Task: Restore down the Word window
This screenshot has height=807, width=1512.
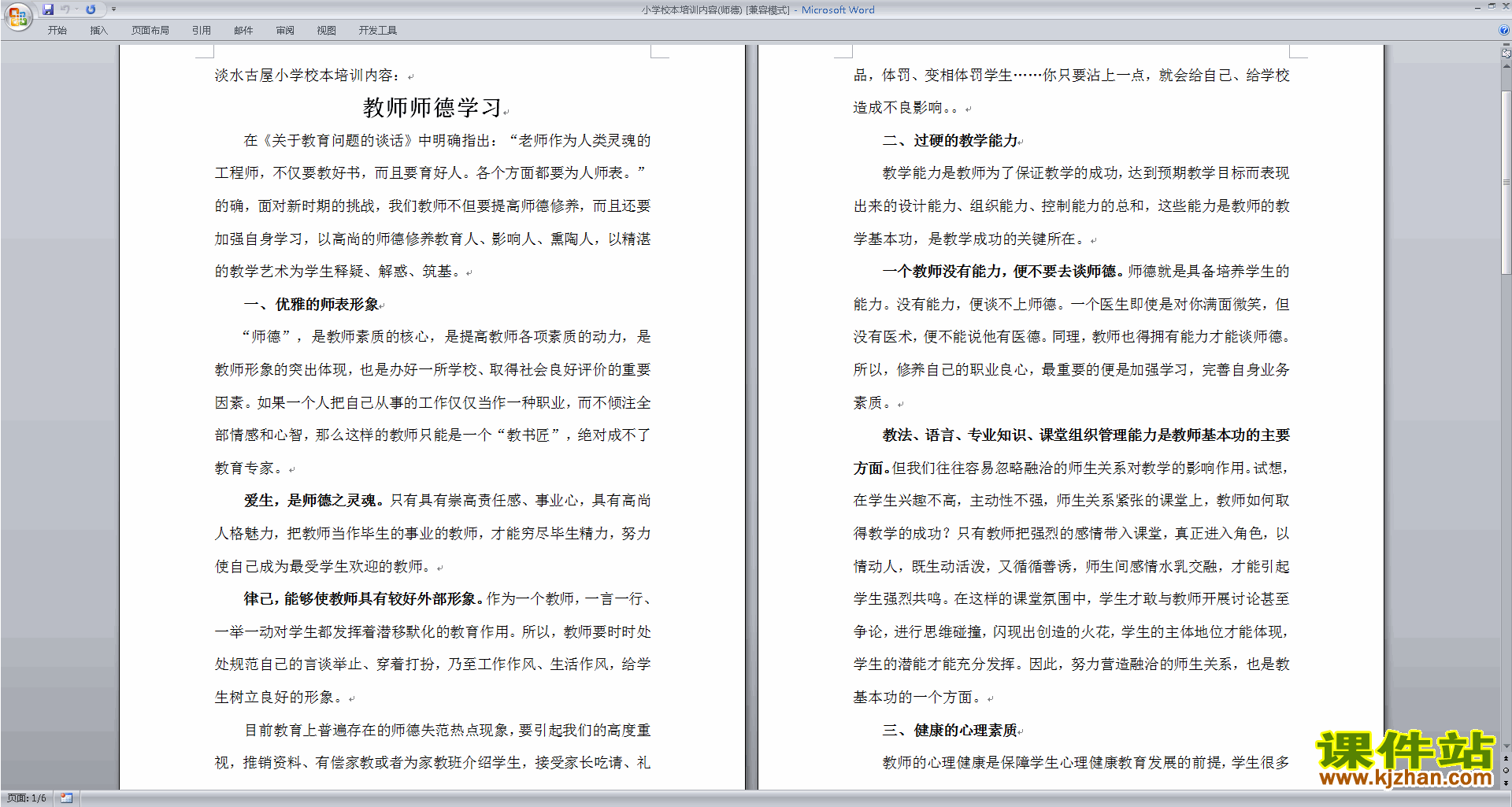Action: tap(1491, 7)
